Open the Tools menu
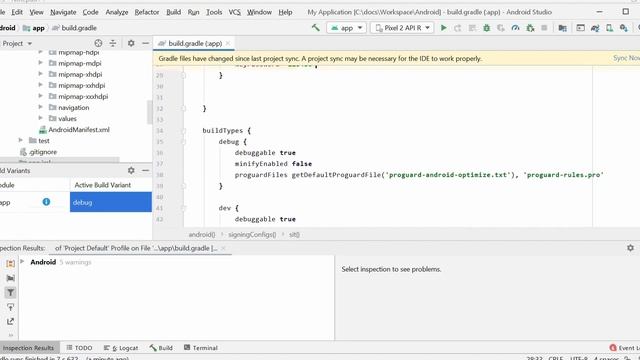640x360 pixels. coord(214,12)
